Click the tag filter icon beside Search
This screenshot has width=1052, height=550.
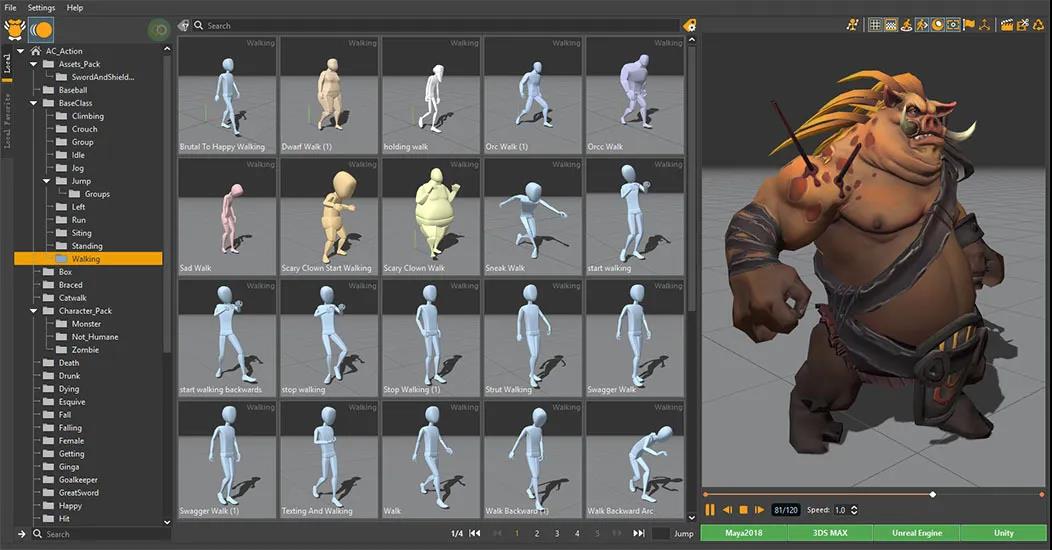(184, 25)
